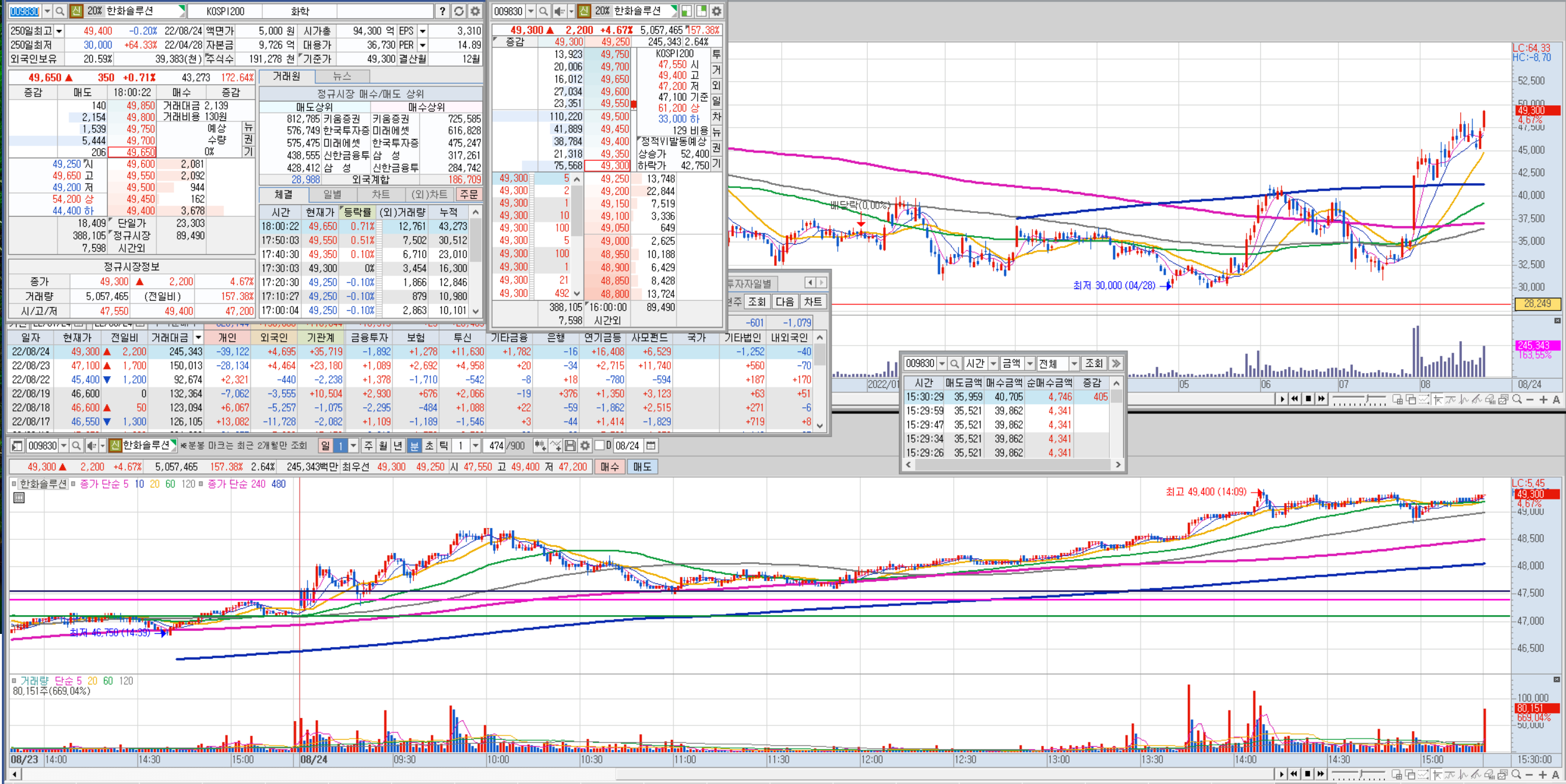Viewport: 1566px width, 784px height.
Task: Click the search magnifier beside the top-left stock code field
Action: 60,11
